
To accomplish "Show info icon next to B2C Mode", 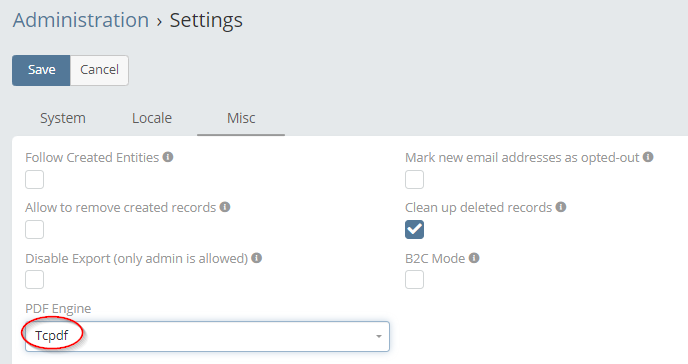I will pyautogui.click(x=474, y=258).
